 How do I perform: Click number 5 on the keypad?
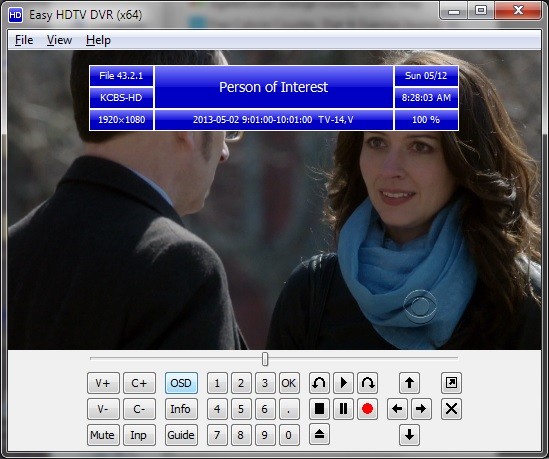point(241,409)
